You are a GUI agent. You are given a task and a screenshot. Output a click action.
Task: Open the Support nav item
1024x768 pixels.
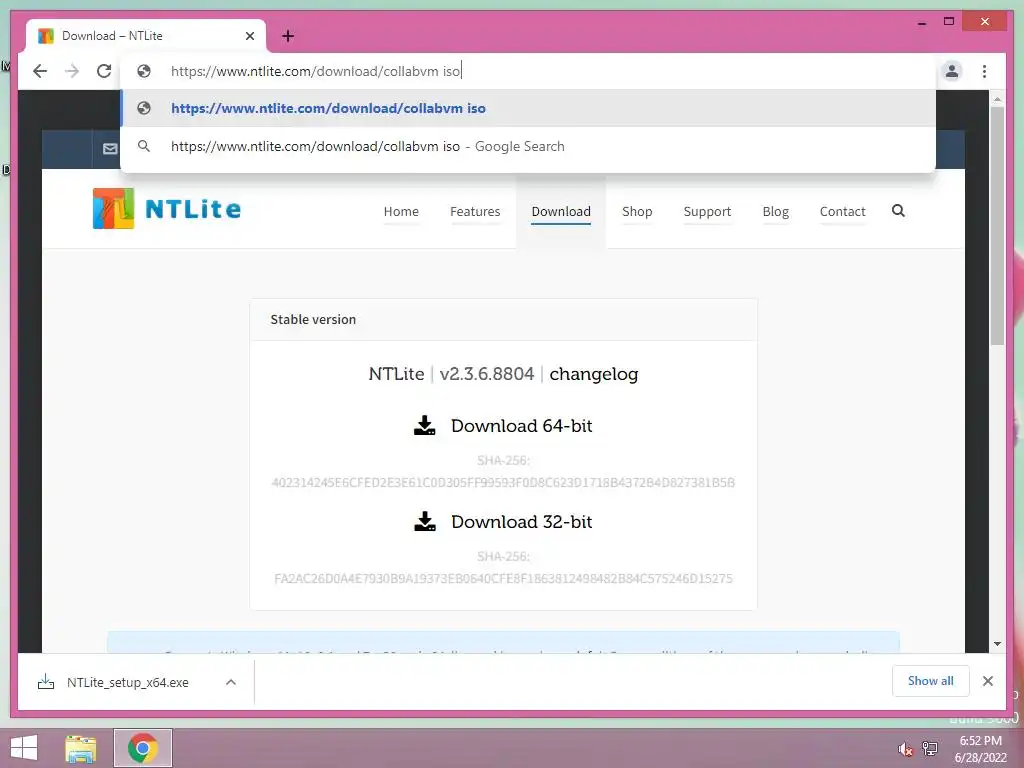(707, 212)
